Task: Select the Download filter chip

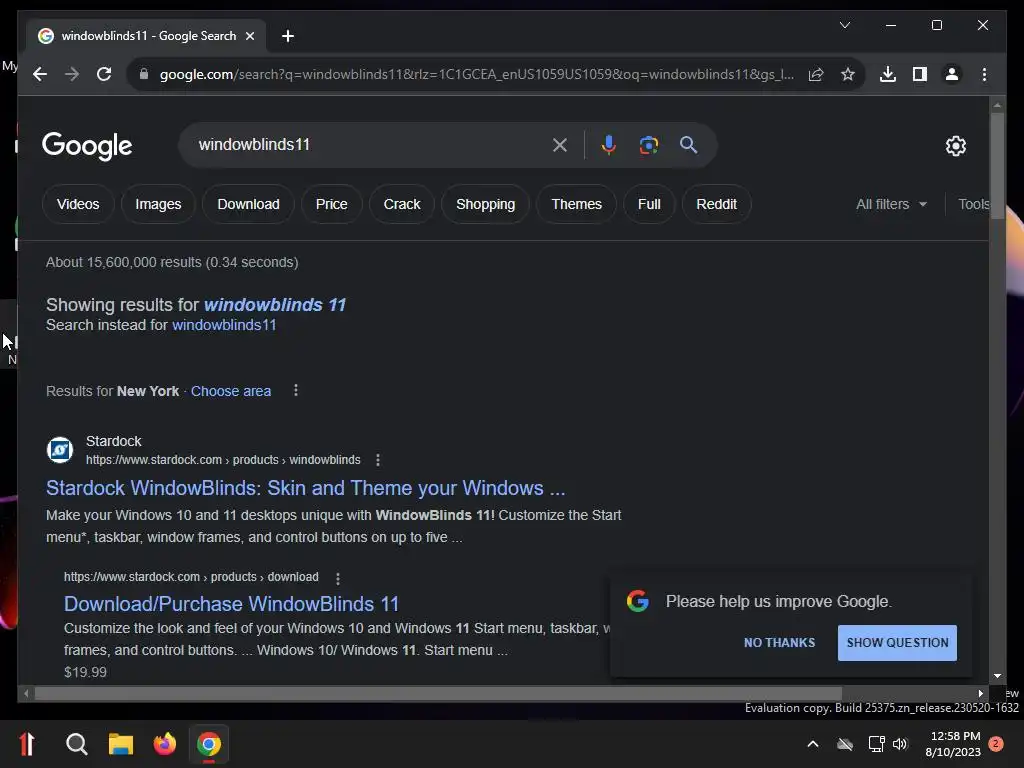Action: coord(248,204)
